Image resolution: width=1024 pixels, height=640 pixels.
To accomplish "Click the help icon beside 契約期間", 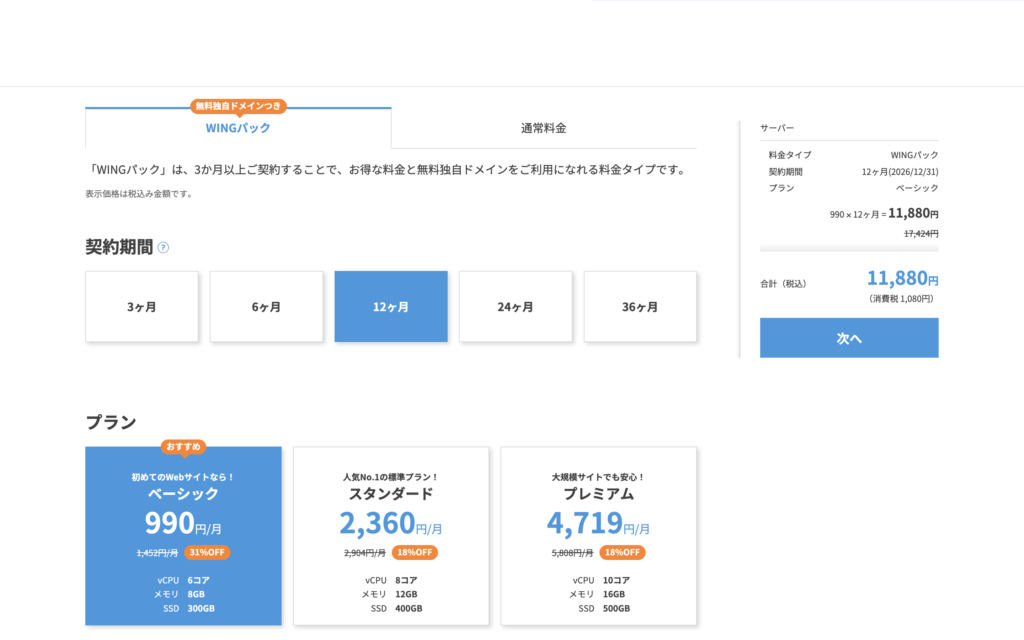I will point(163,248).
